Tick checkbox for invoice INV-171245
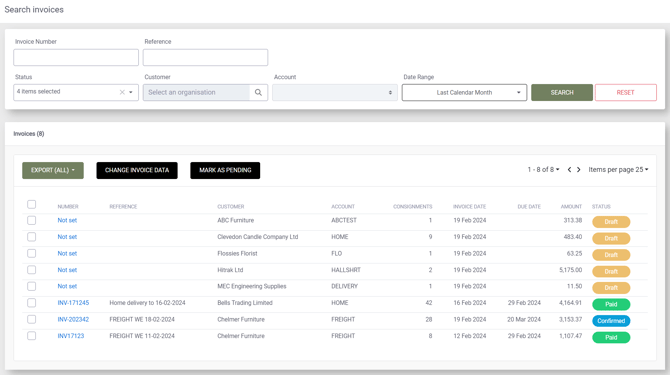 pyautogui.click(x=32, y=303)
